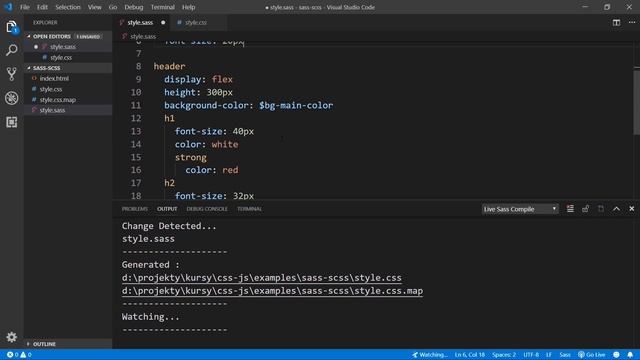Change indentation via Spaces: 2

pyautogui.click(x=504, y=355)
